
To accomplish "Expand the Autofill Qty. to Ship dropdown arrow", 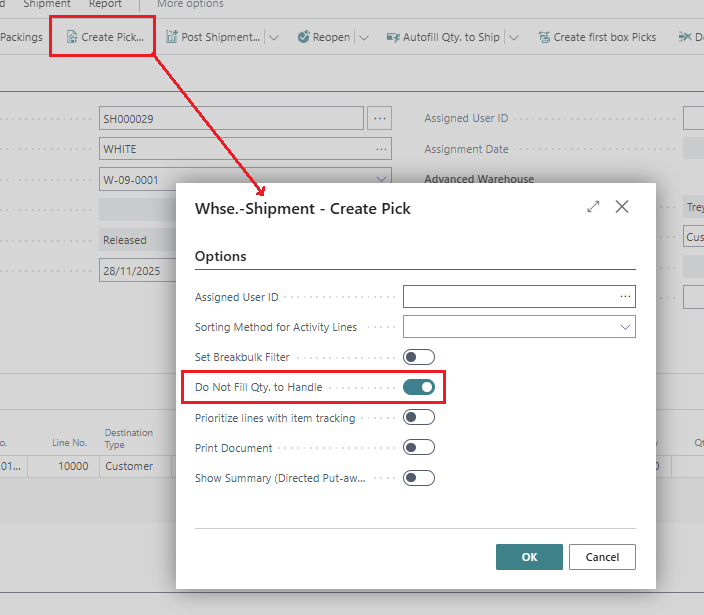I will tap(513, 37).
